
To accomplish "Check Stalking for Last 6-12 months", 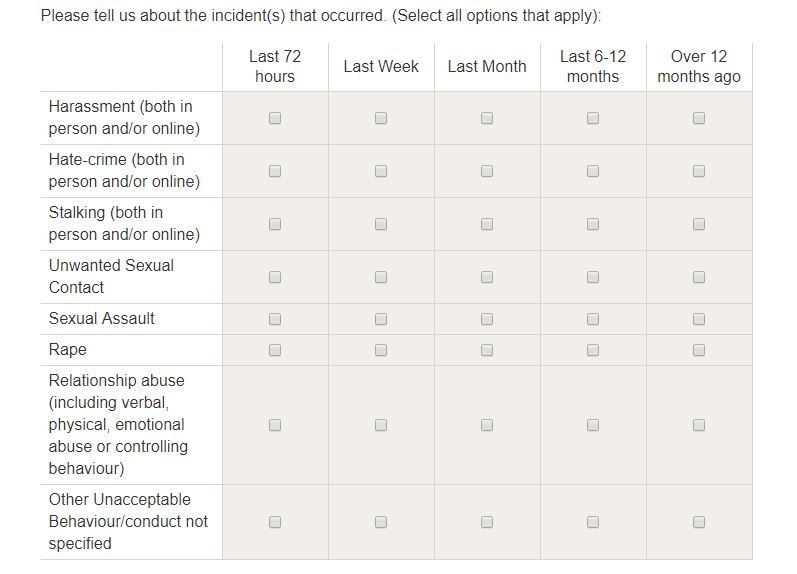I will 593,224.
